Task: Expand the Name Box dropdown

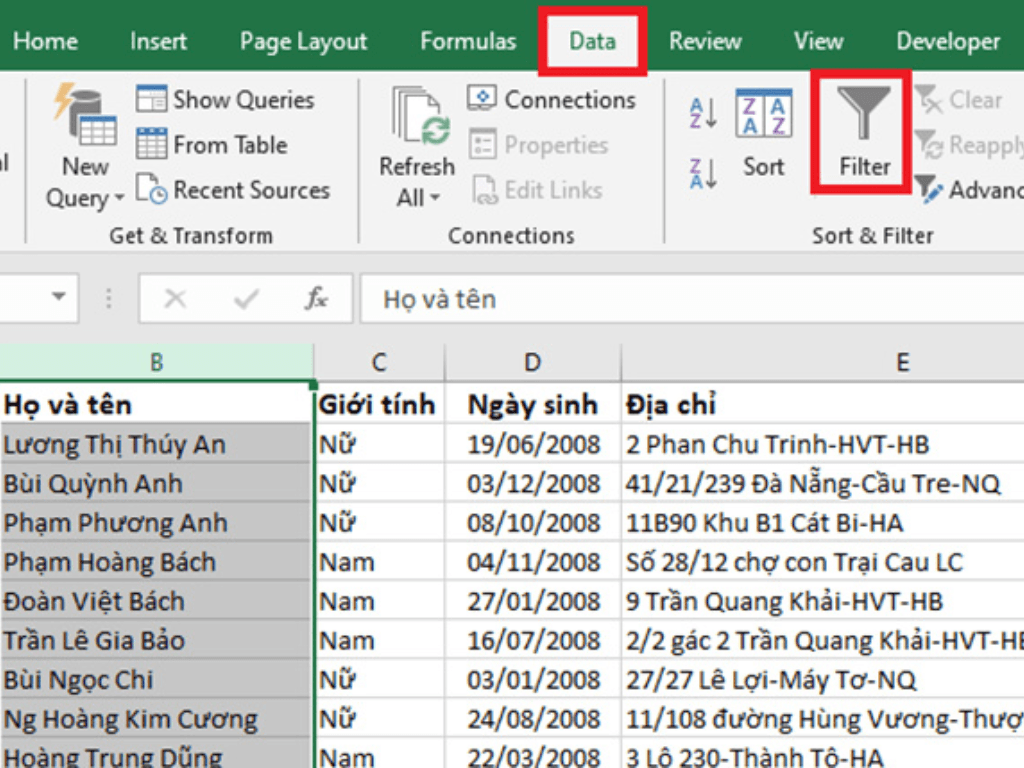Action: tap(57, 298)
